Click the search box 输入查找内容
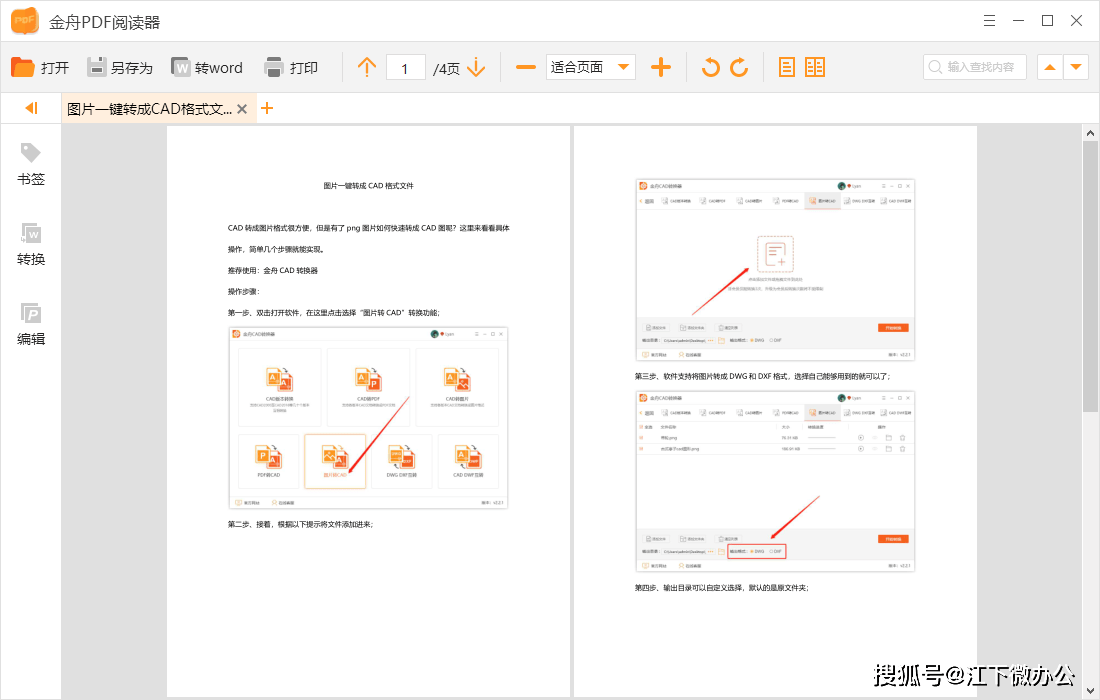This screenshot has height=700, width=1100. coord(974,67)
